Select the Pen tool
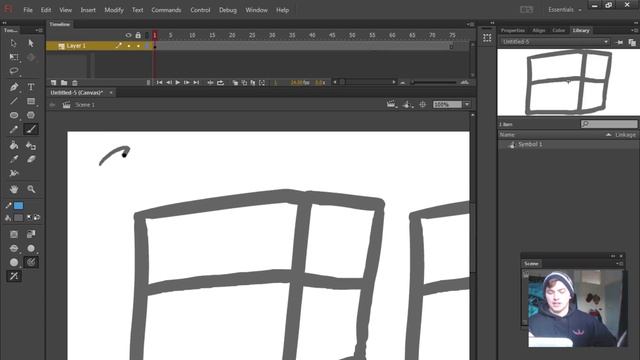Screen dimensions: 640x360 point(13,87)
